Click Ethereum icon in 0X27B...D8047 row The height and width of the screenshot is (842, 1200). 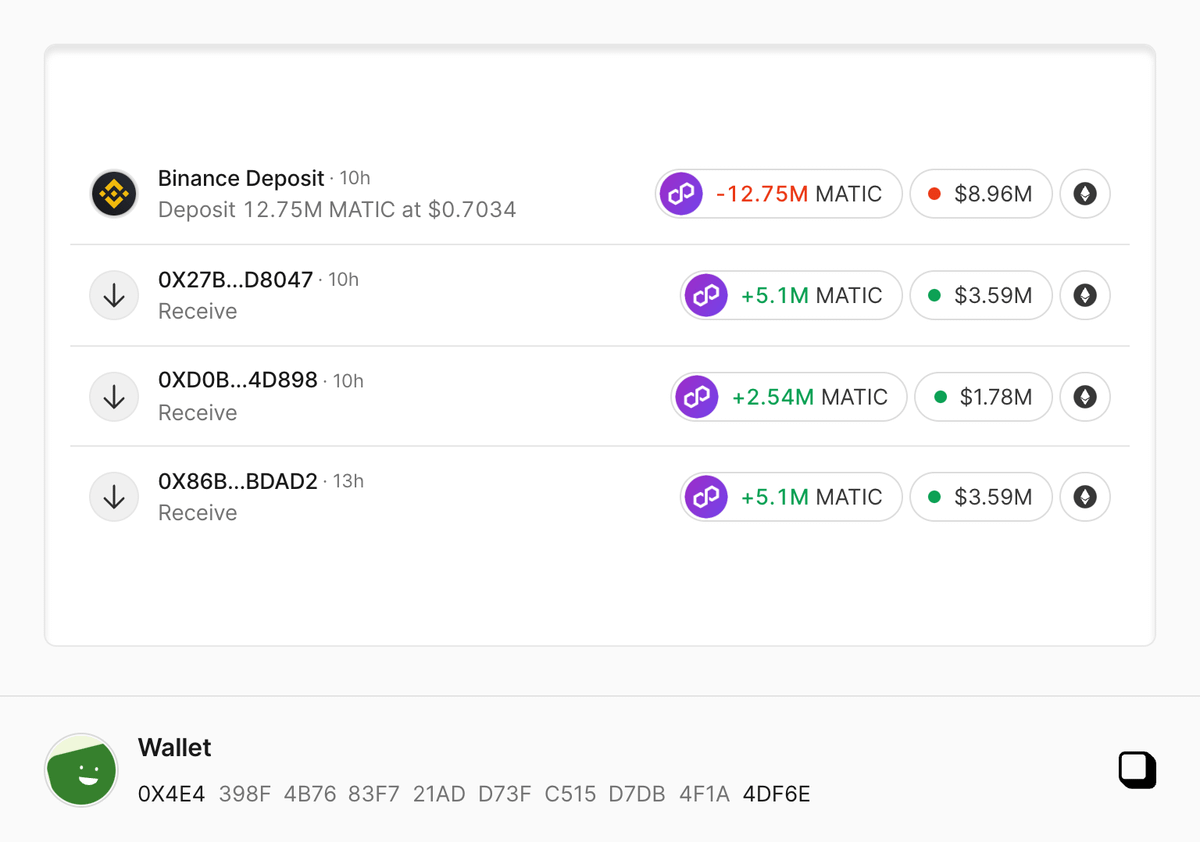[x=1085, y=295]
